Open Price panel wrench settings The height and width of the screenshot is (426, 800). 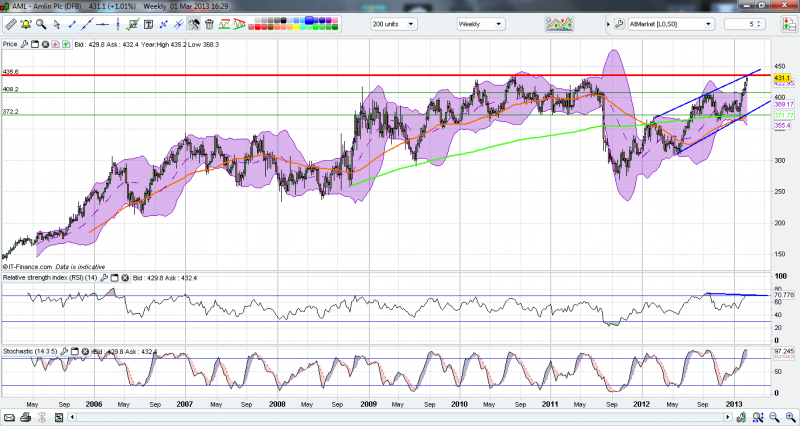pyautogui.click(x=23, y=45)
